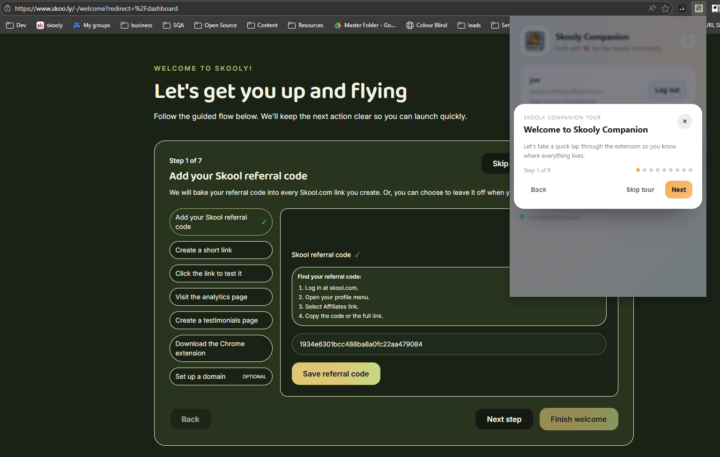Click the bookmark star icon in address bar

pos(665,8)
